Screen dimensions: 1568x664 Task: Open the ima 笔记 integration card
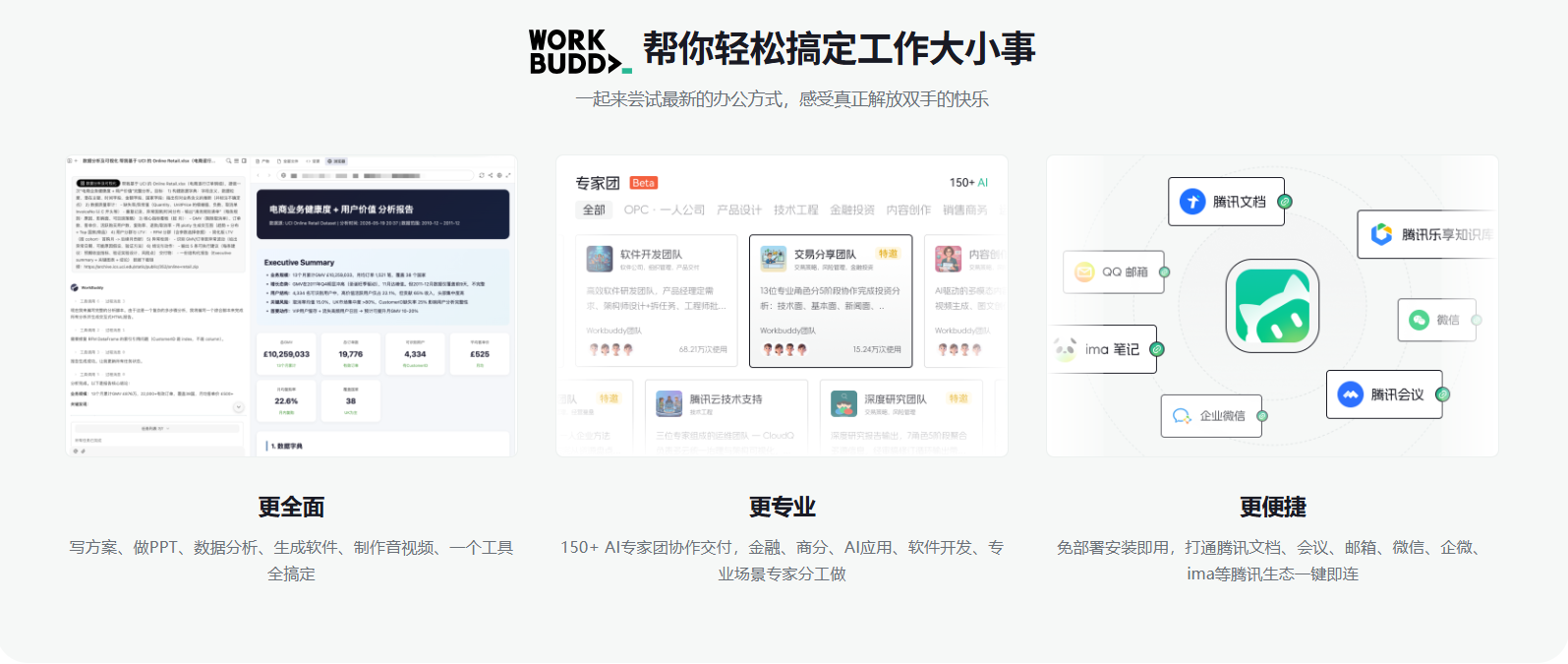click(1102, 349)
